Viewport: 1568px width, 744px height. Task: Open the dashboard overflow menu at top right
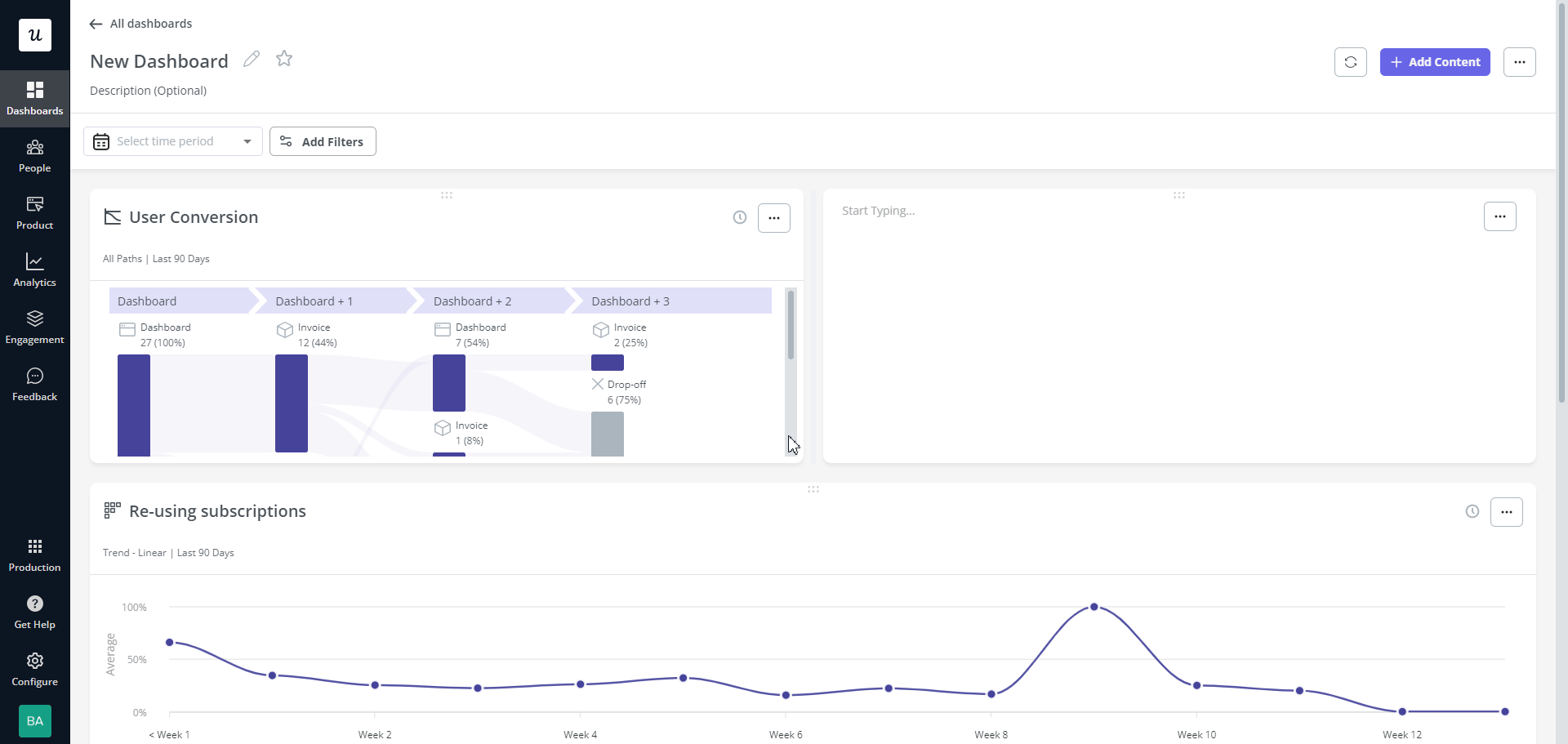click(x=1520, y=61)
